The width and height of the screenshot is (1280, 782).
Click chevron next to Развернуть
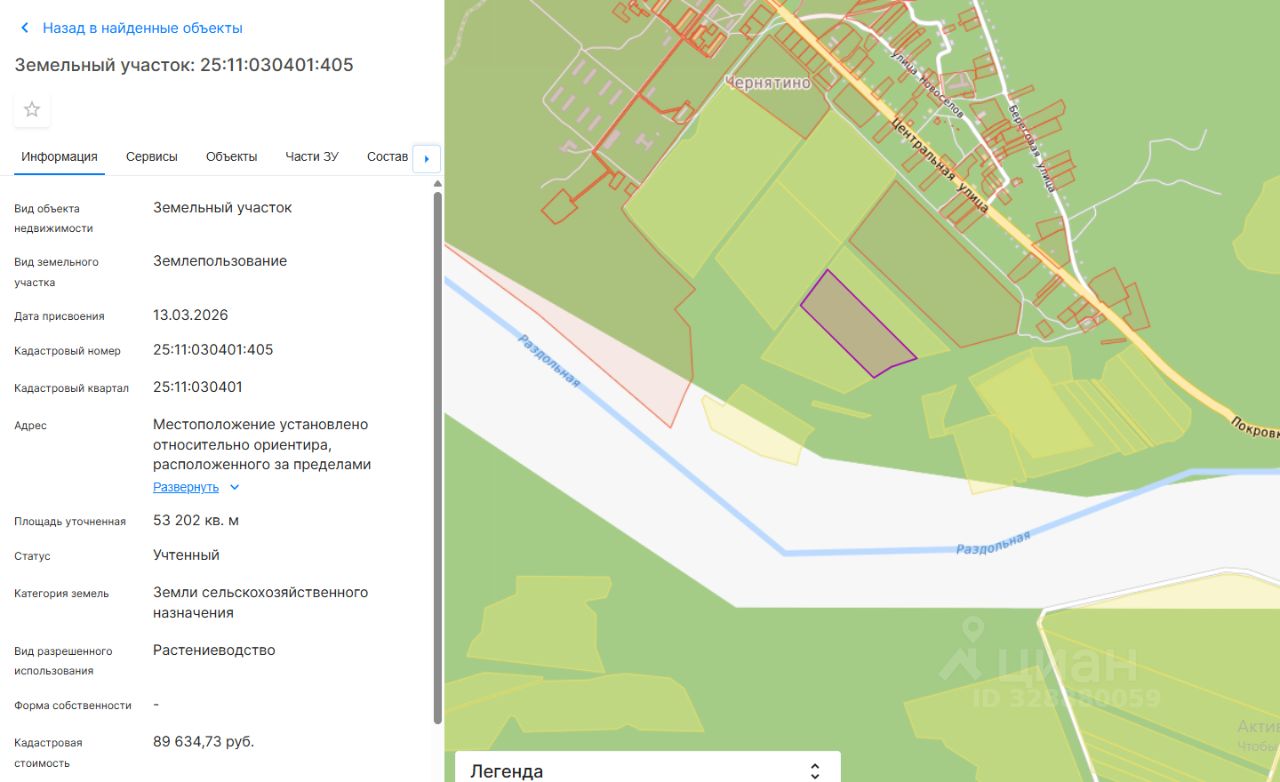coord(235,487)
